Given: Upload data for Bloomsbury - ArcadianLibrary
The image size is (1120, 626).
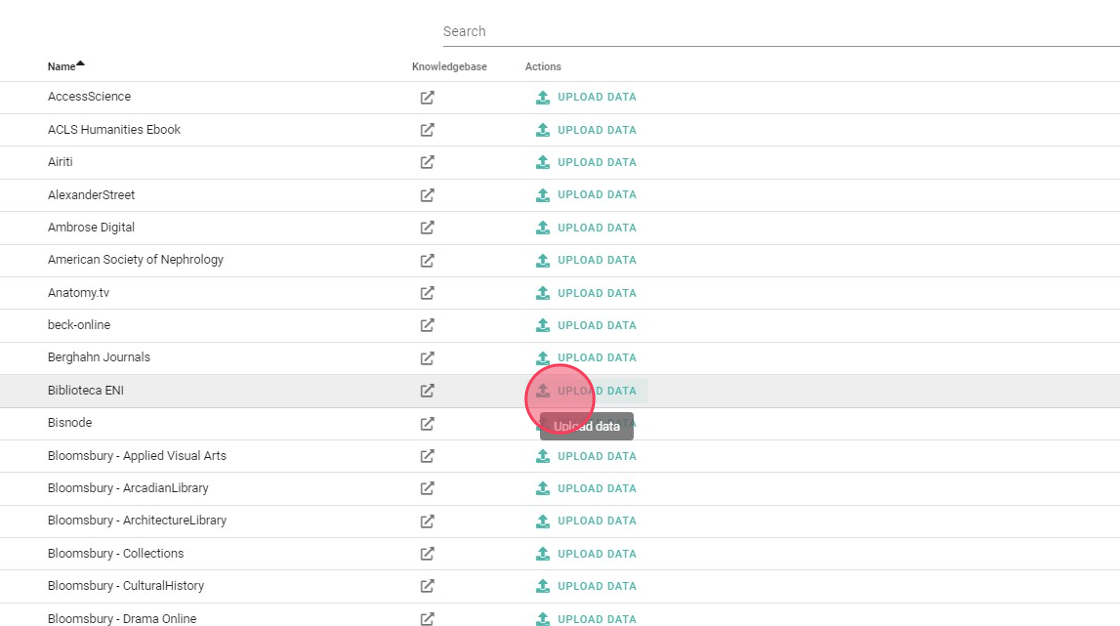Looking at the screenshot, I should [586, 488].
